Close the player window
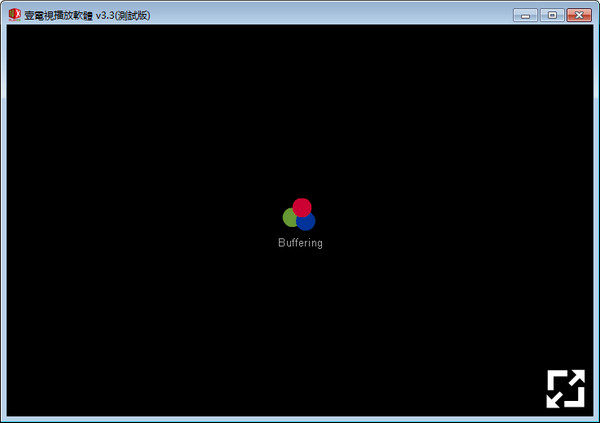Image resolution: width=600 pixels, height=423 pixels. point(579,15)
